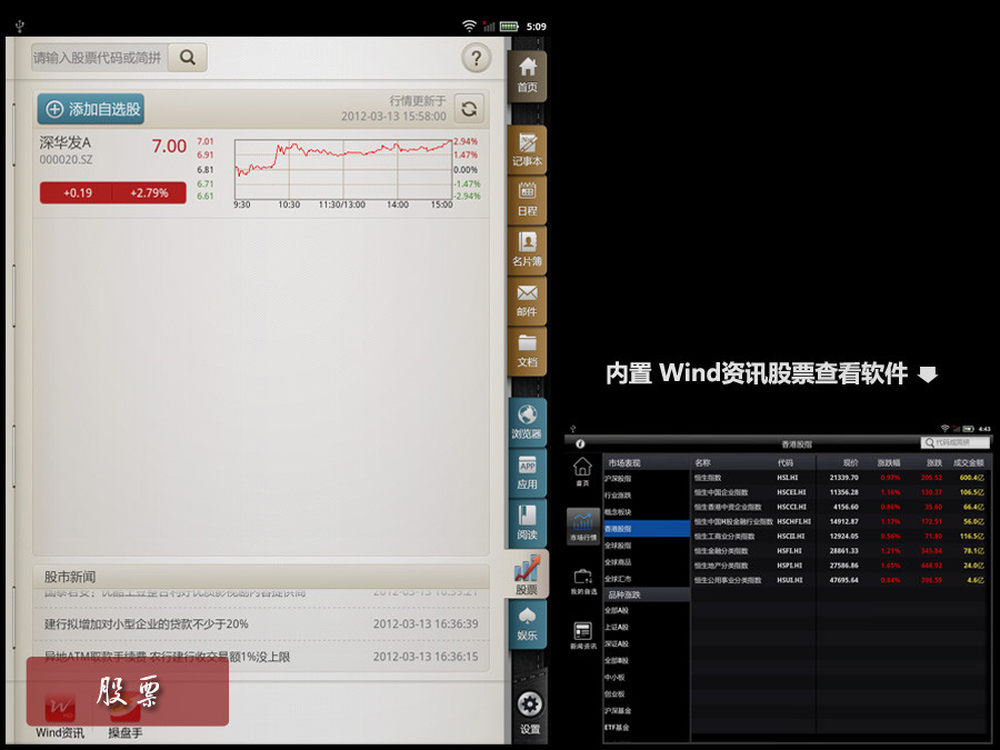
Task: Click 添加自选股 add stock button
Action: coord(91,109)
